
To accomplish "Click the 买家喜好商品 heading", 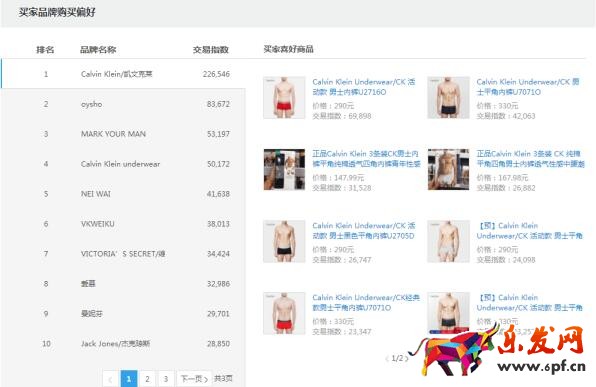I will click(288, 49).
